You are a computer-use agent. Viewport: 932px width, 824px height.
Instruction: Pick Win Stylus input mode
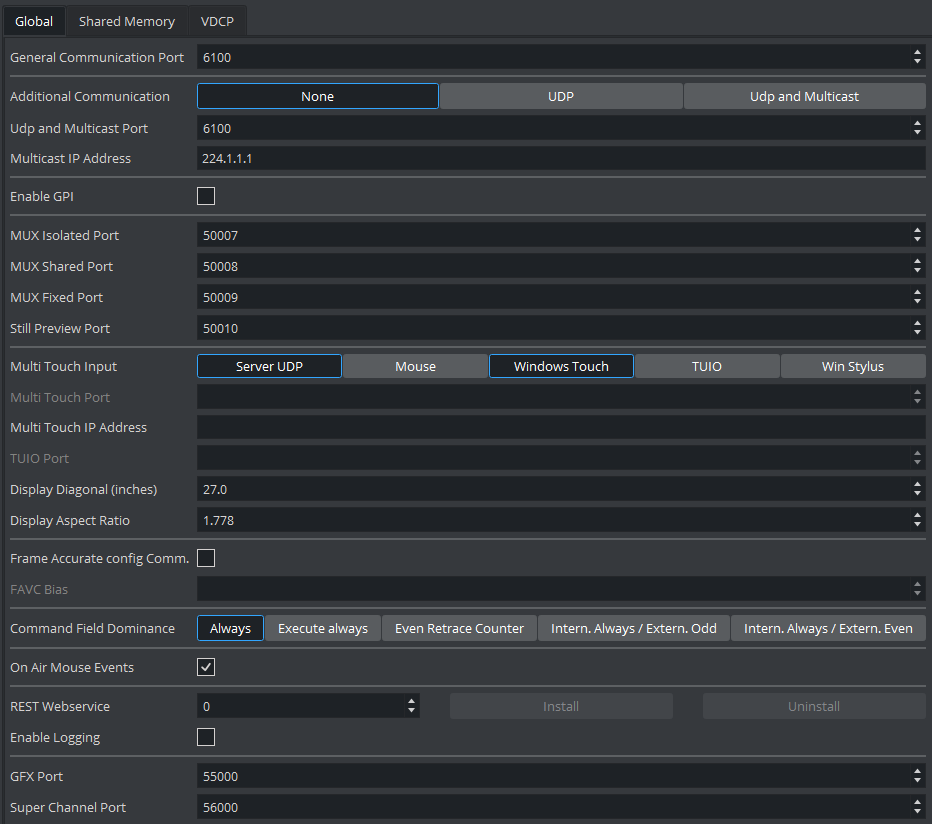pyautogui.click(x=852, y=366)
